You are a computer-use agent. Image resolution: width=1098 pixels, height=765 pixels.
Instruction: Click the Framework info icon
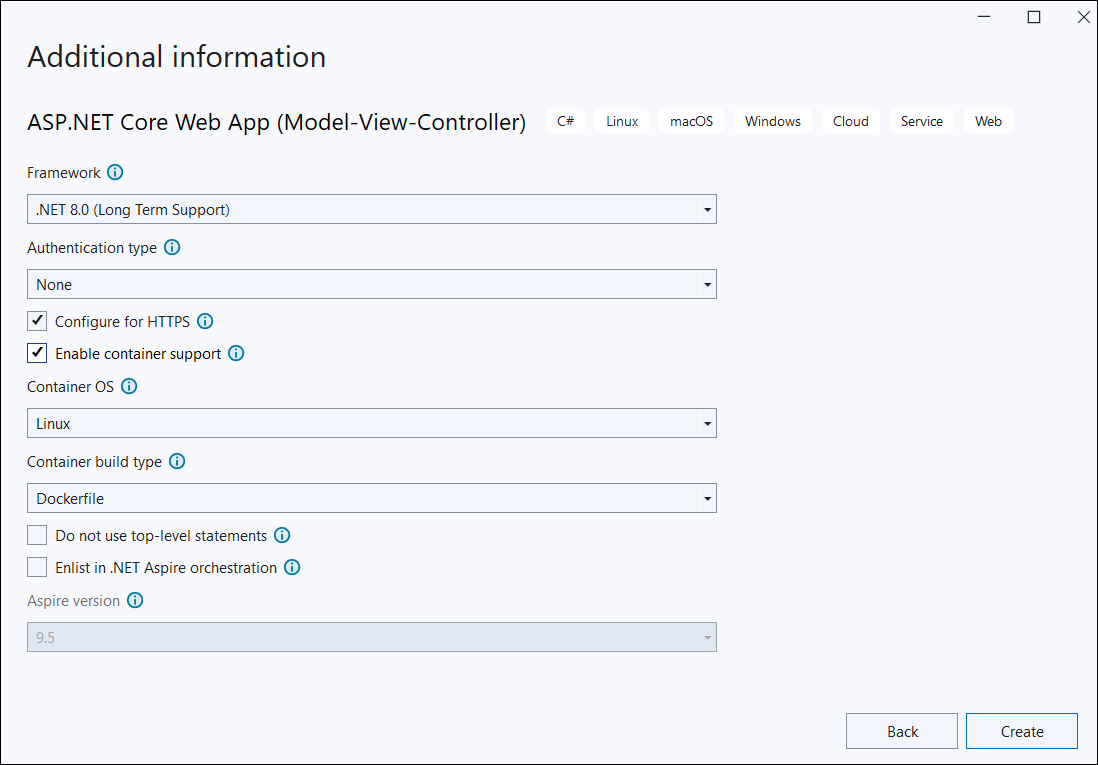115,172
